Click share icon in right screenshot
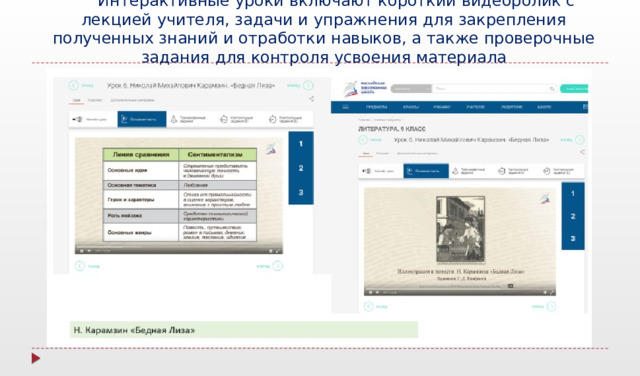 tap(582, 152)
